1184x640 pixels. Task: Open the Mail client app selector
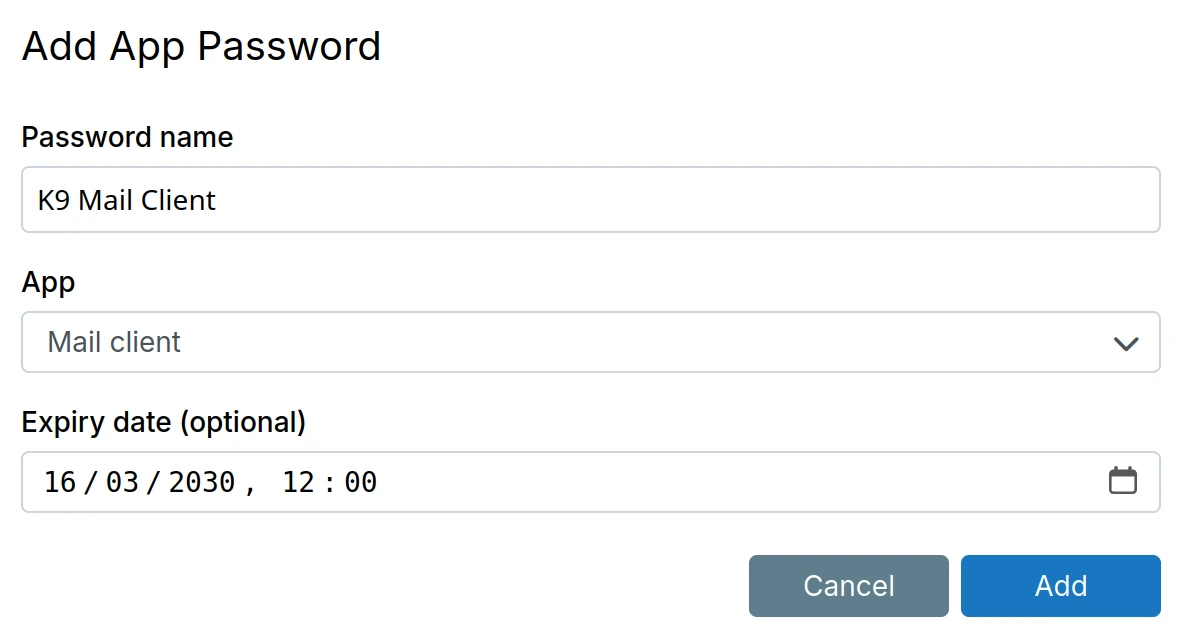590,342
